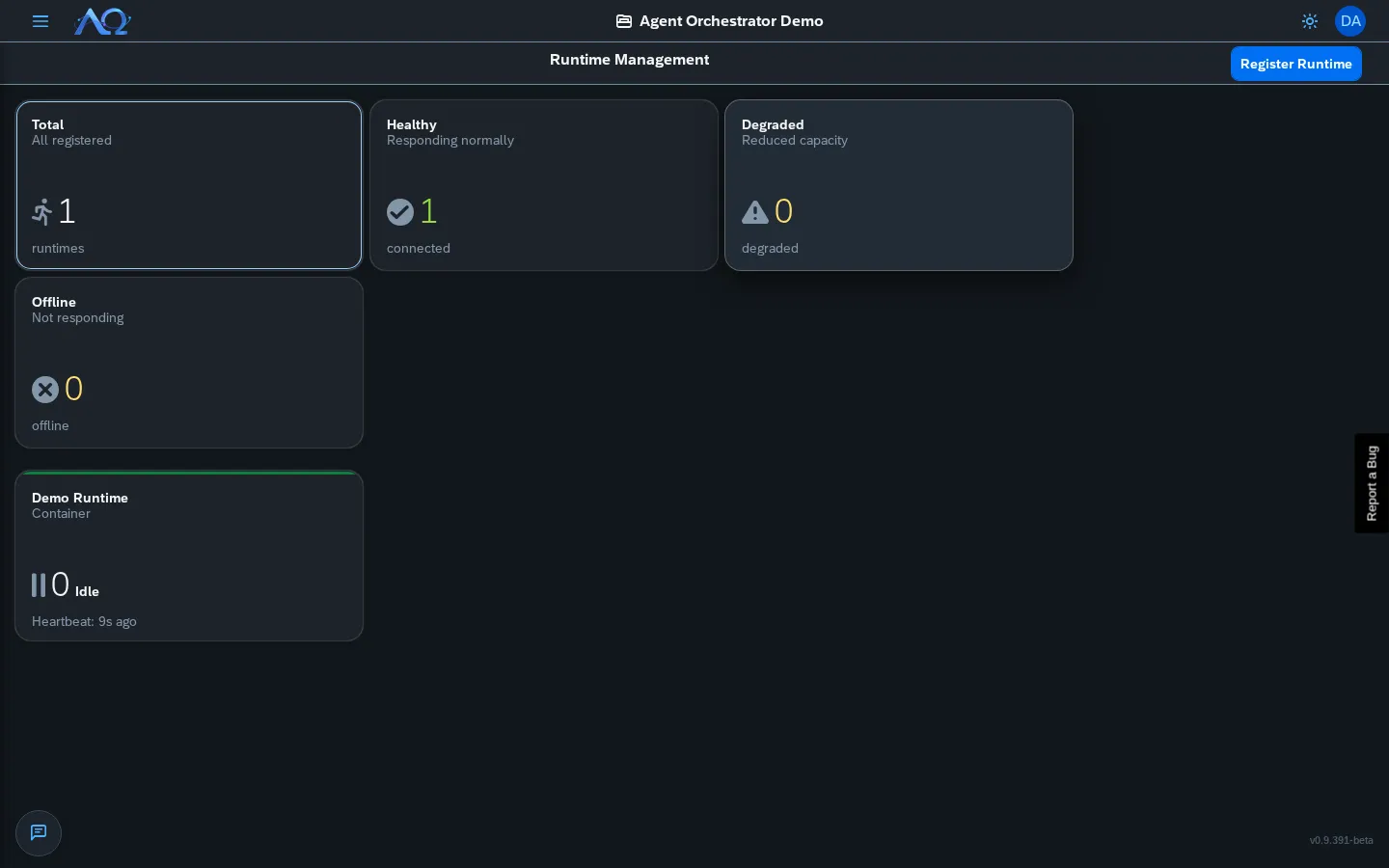
Task: Select the Healthy runtimes card
Action: pos(544,185)
